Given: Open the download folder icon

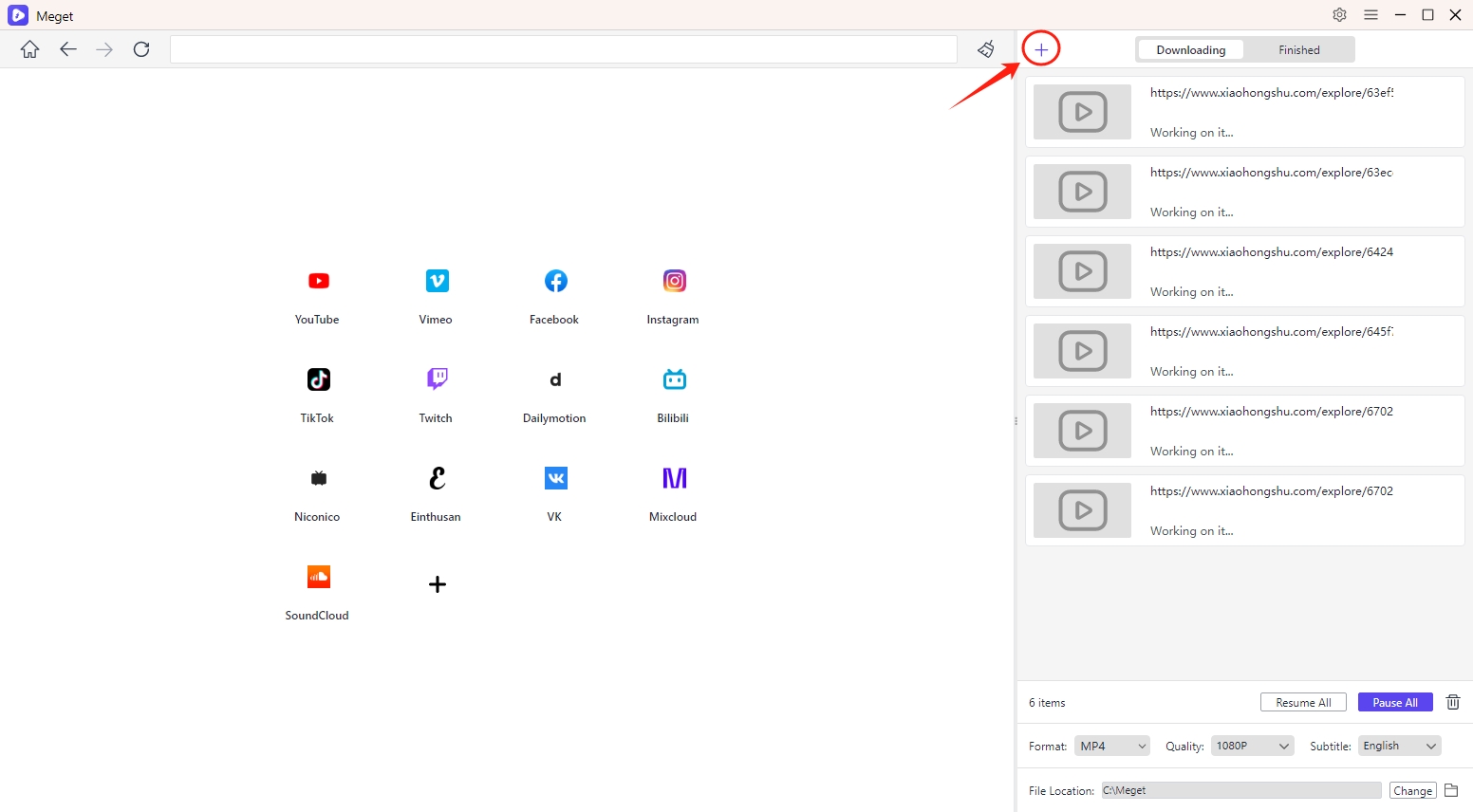Looking at the screenshot, I should point(1451,790).
